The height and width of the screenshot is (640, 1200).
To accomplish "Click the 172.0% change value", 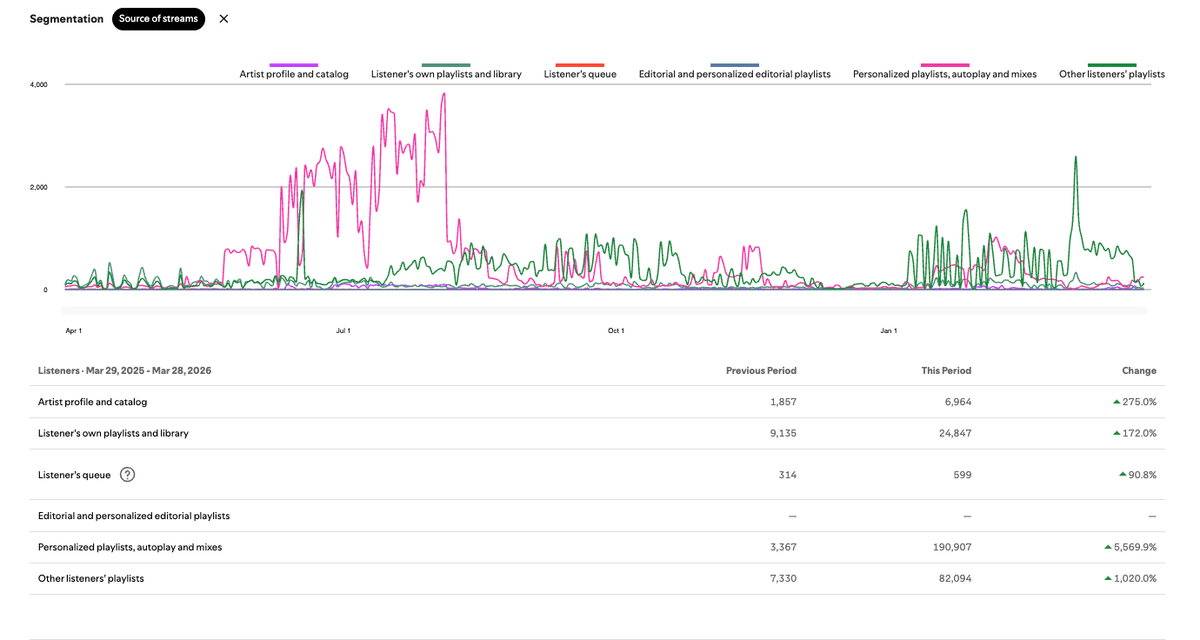I will coord(1139,433).
